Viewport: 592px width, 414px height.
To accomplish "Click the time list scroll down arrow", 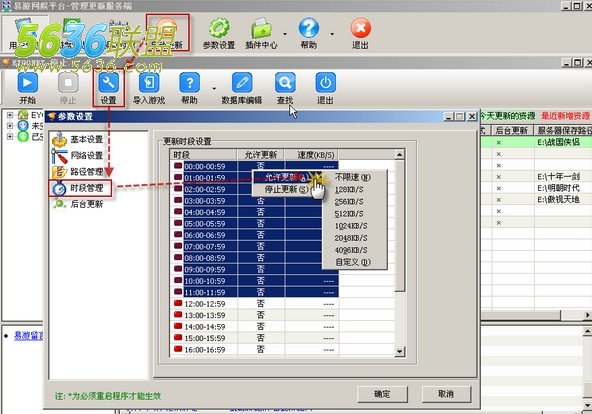I will point(399,352).
